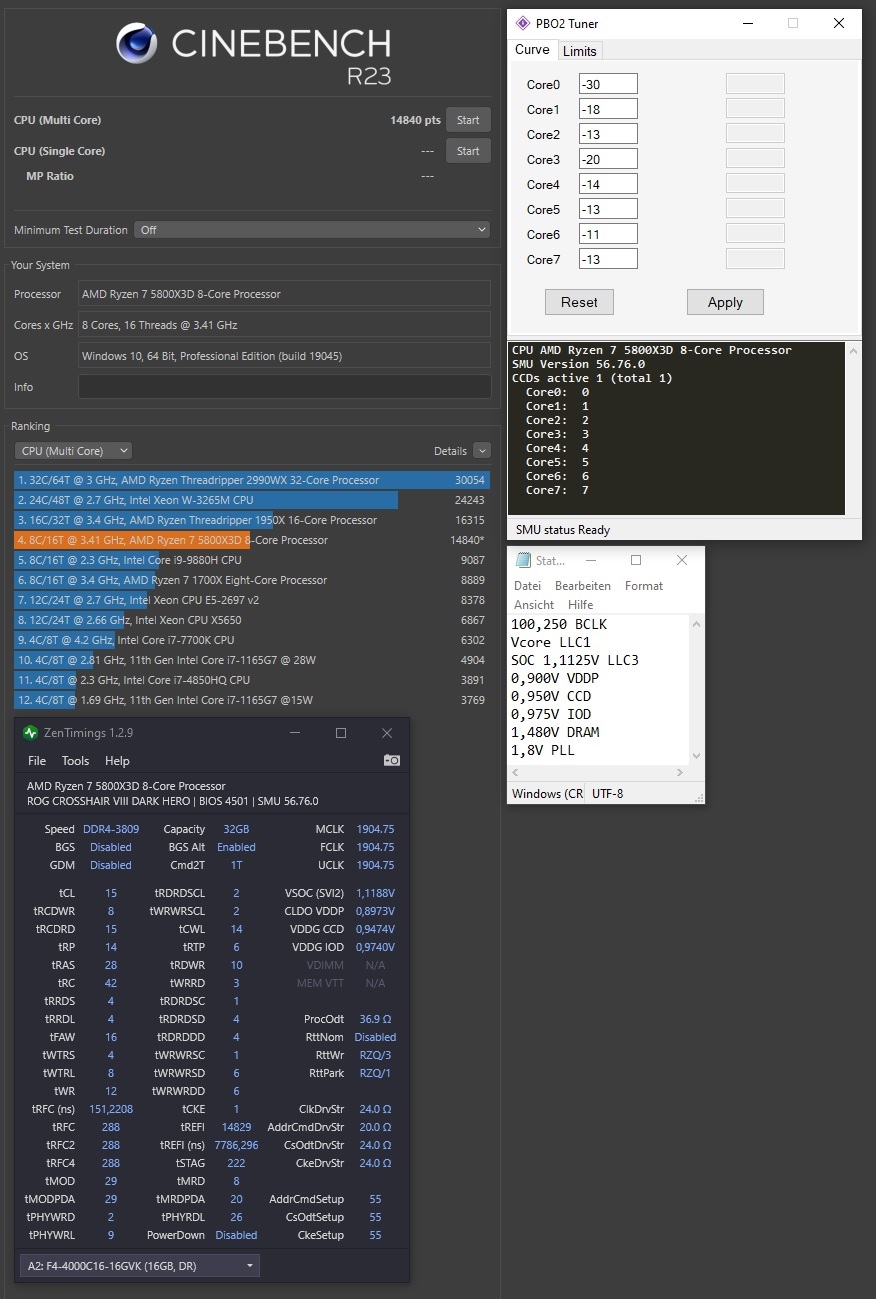Click the Core5 offset field
Viewport: 876px width, 1299px height.
(x=607, y=209)
